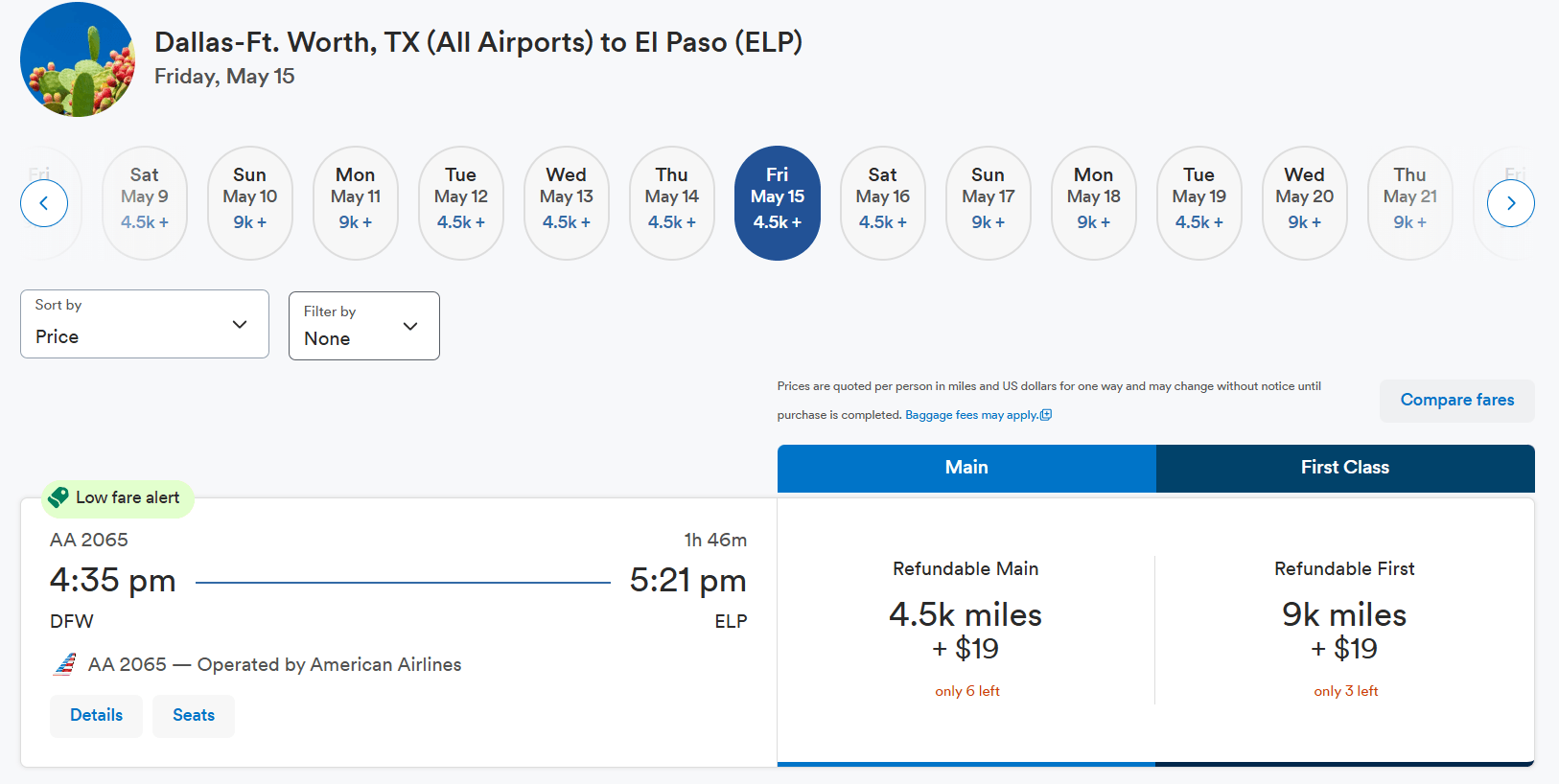Screen dimensions: 1559x784
Task: Pick Mon May 11 date option
Action: 356,203
